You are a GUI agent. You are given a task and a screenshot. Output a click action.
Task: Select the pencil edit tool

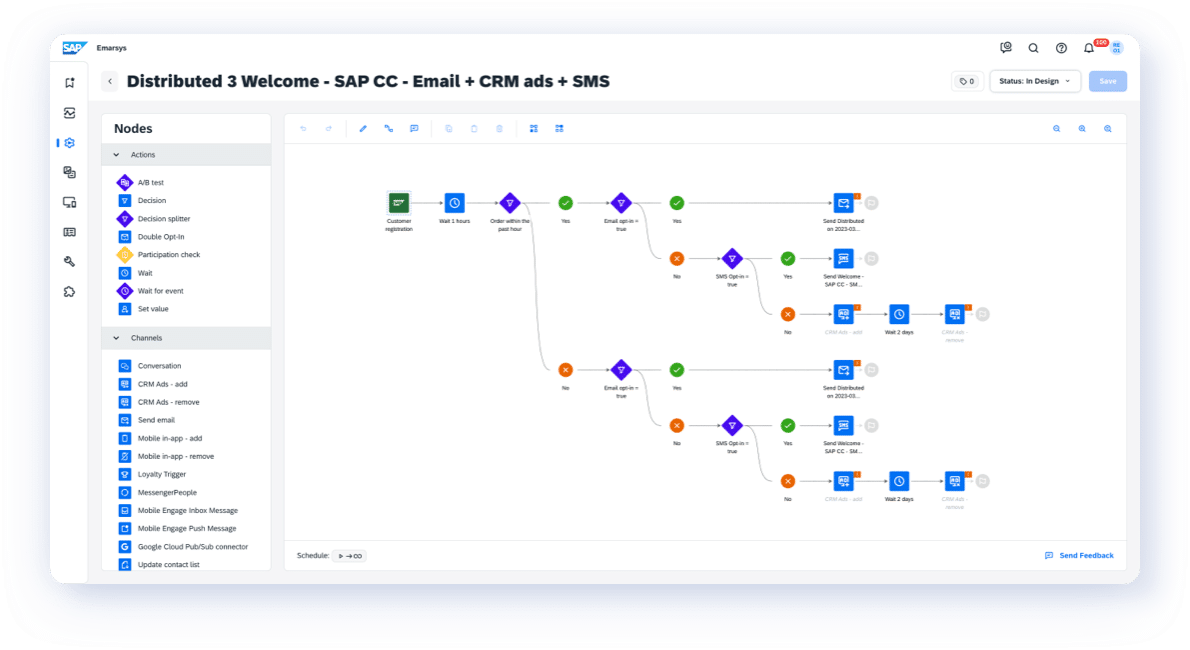363,129
